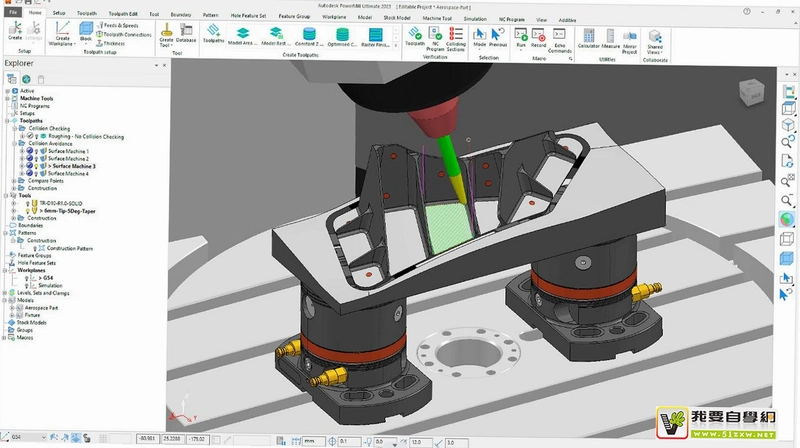The width and height of the screenshot is (800, 448).
Task: Select the TR-D10-R1.0-SOLID tool
Action: [61, 204]
